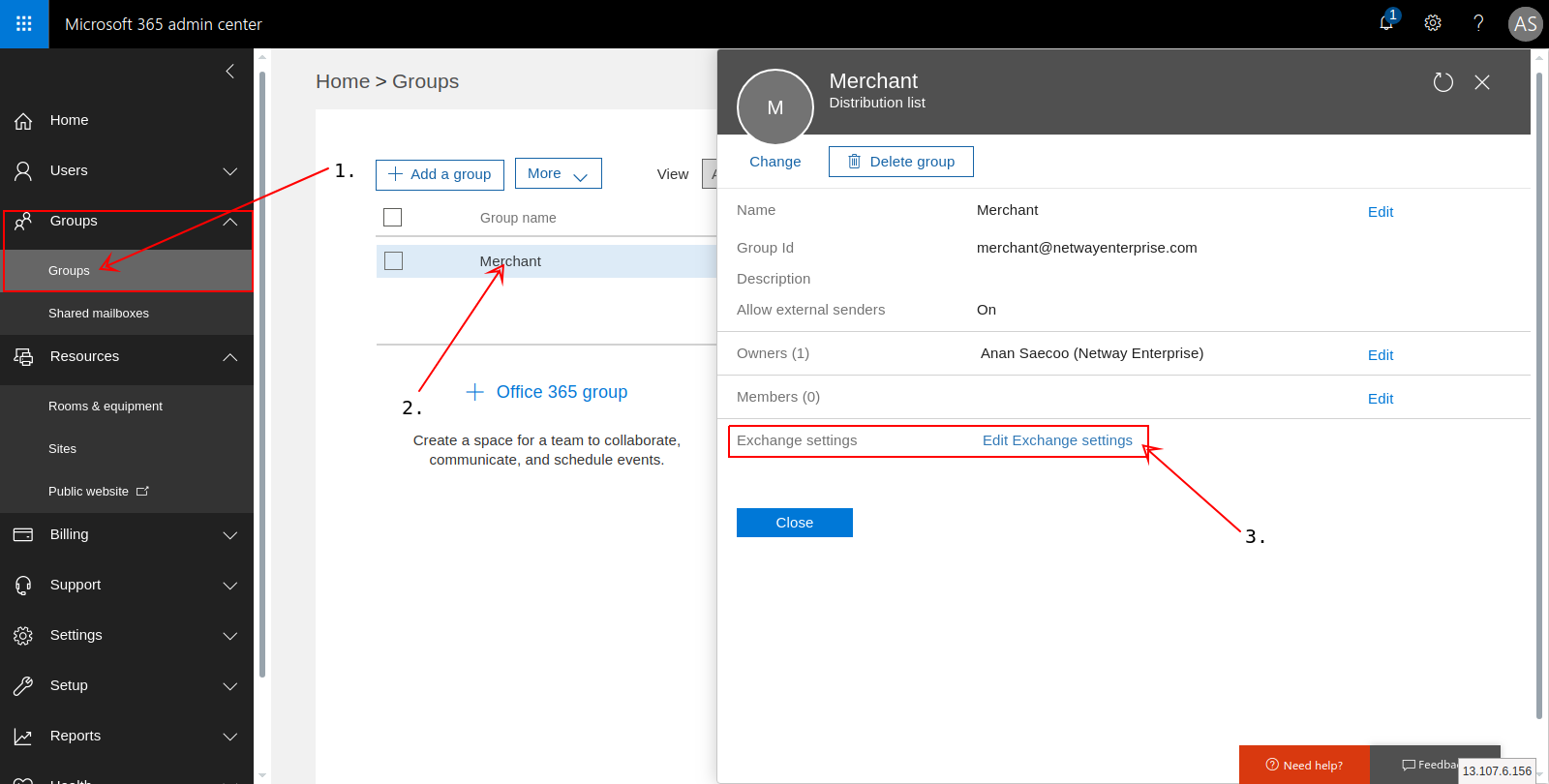The image size is (1549, 784).
Task: Expand the Billing section
Action: point(229,535)
